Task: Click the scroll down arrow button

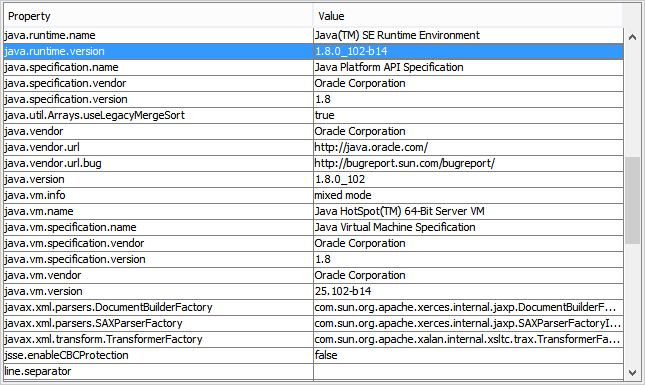Action: [x=632, y=373]
